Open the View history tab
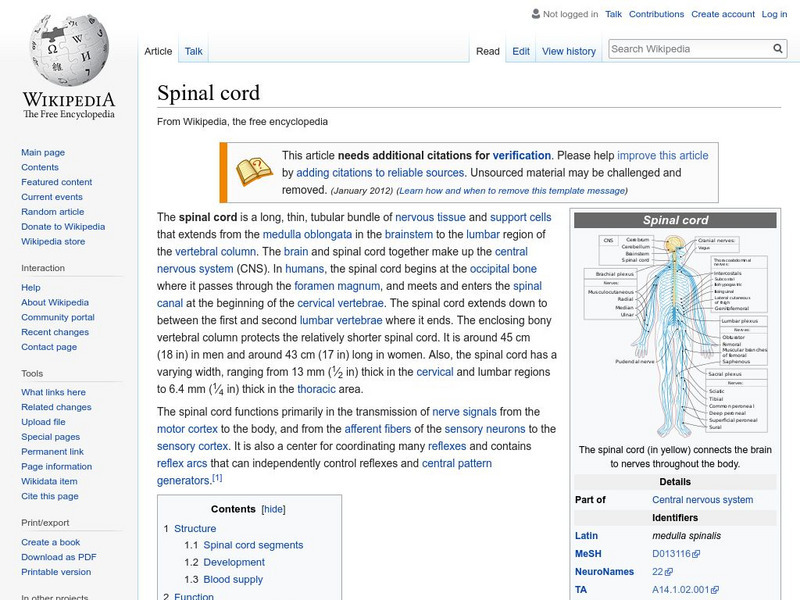The image size is (800, 600). point(569,51)
